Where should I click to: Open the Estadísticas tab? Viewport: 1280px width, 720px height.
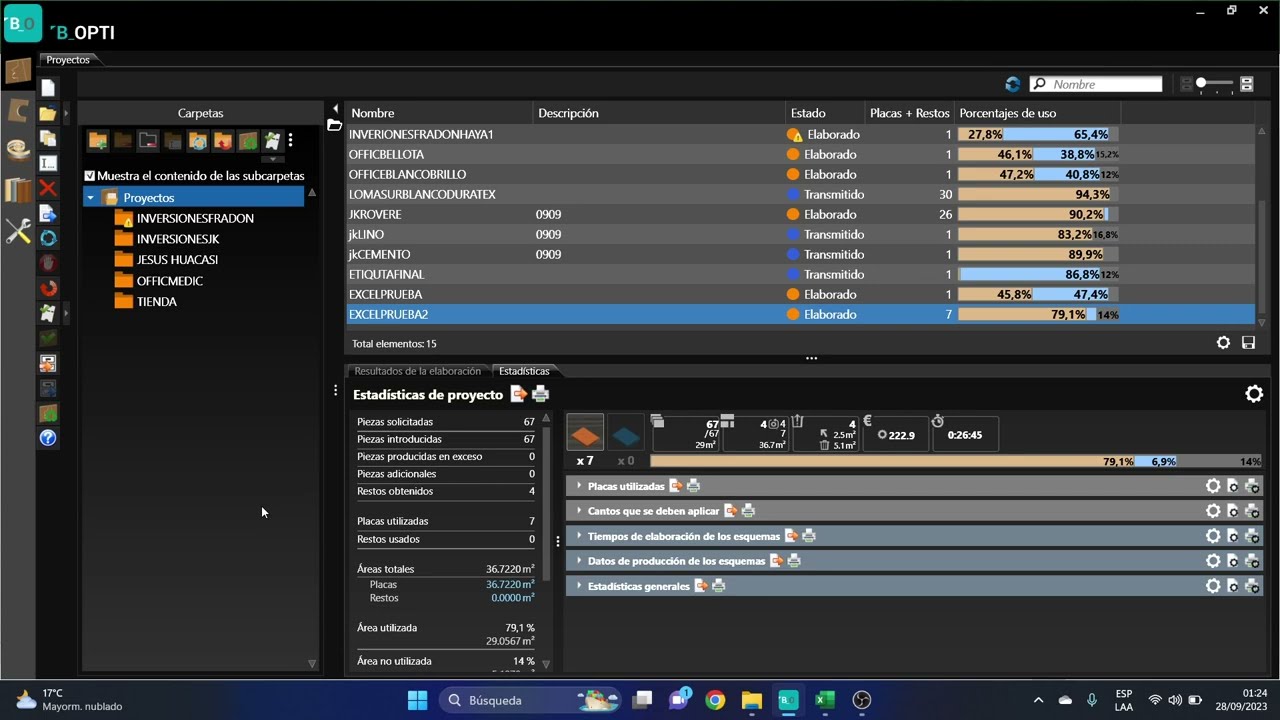(524, 371)
